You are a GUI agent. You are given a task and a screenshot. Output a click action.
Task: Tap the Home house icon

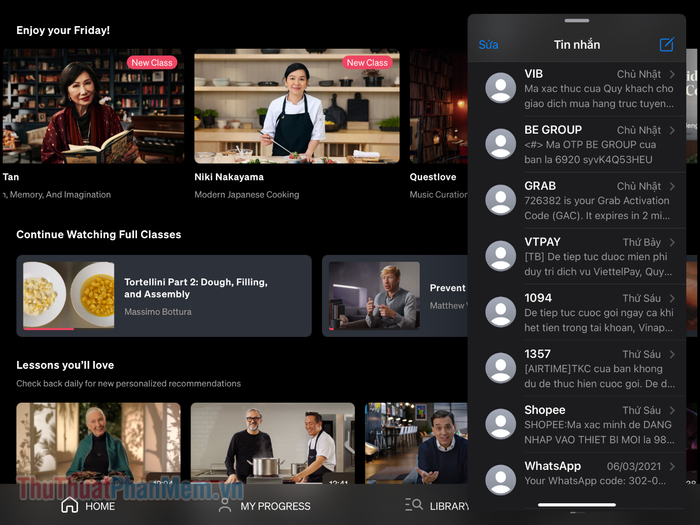pyautogui.click(x=69, y=505)
